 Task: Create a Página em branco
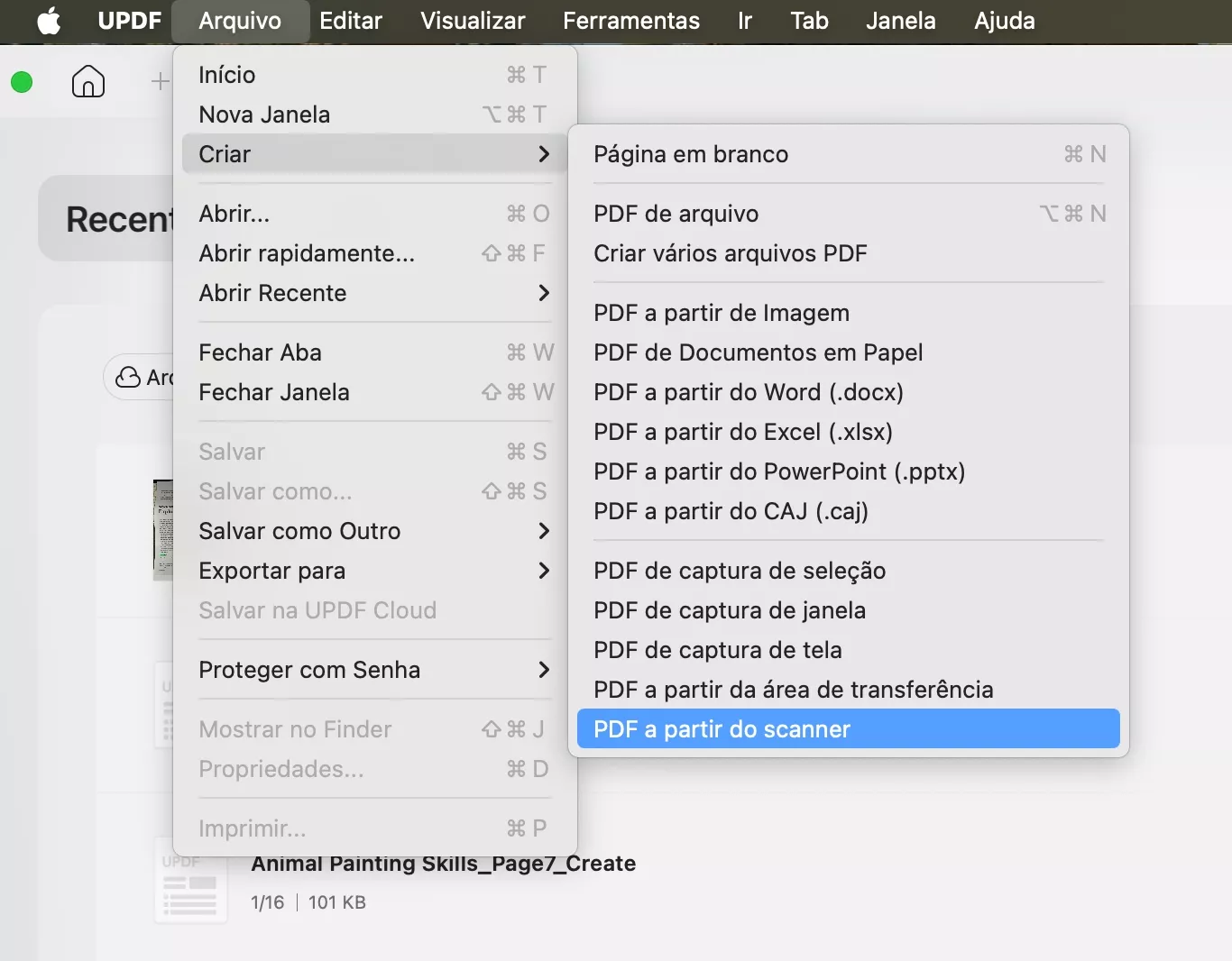(849, 154)
